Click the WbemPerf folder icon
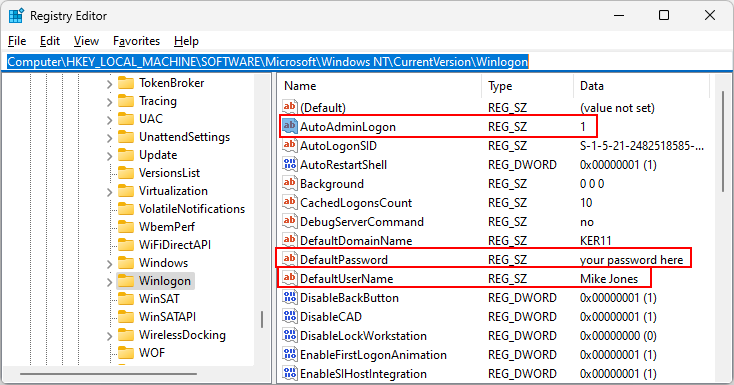Image resolution: width=734 pixels, height=385 pixels. coord(126,227)
